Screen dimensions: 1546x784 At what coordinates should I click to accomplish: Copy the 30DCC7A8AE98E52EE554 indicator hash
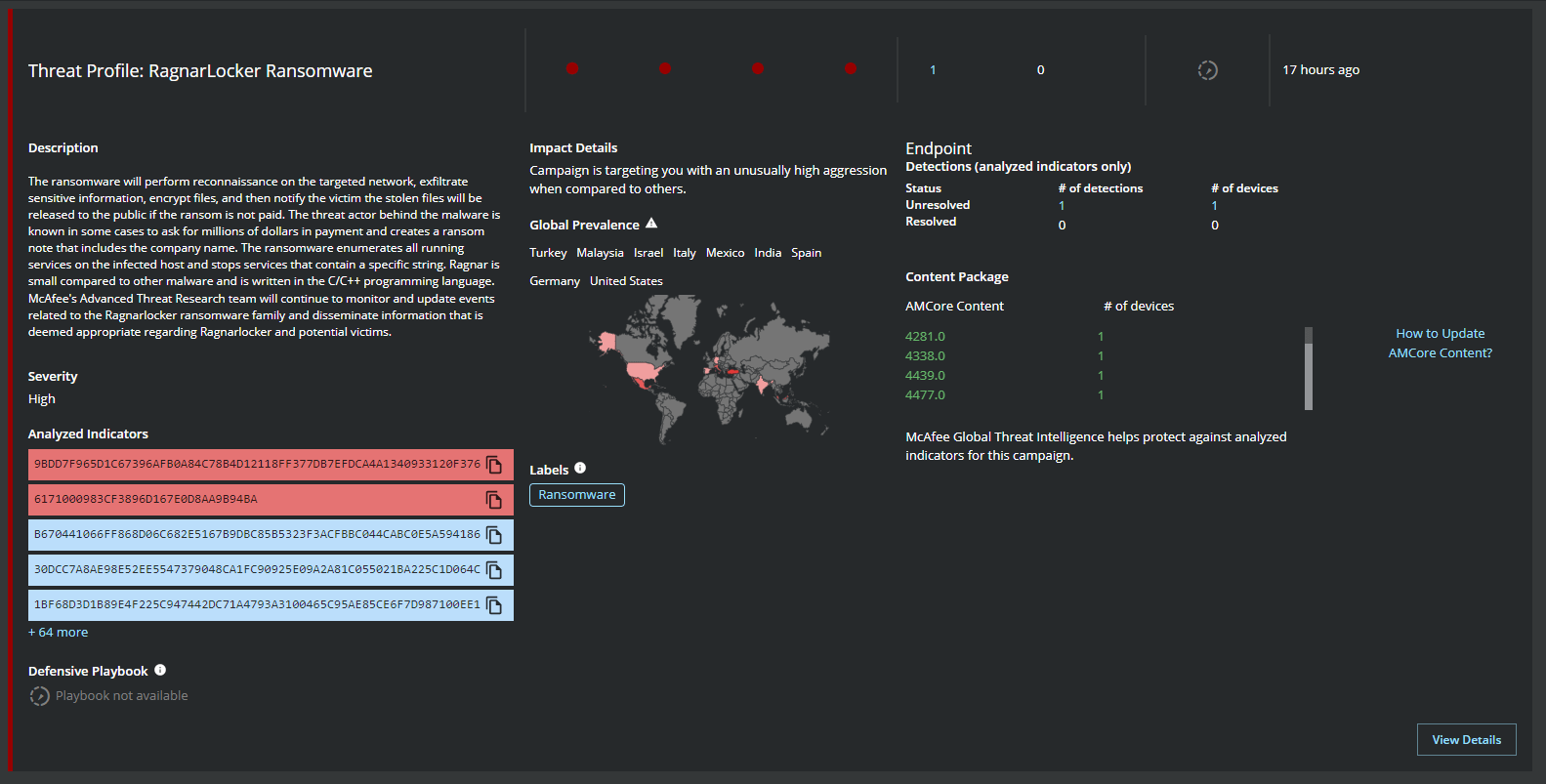tap(494, 570)
